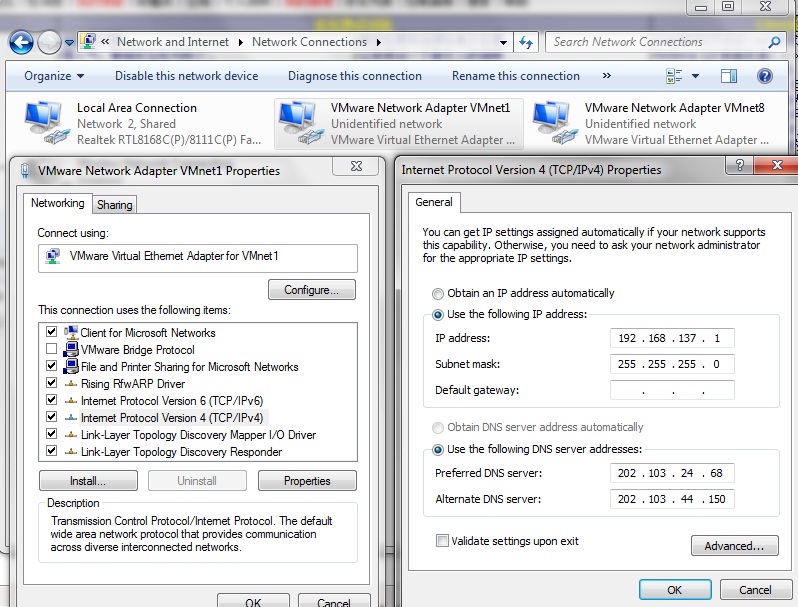This screenshot has height=607, width=798.
Task: Click the greyed Forward arrow button
Action: pos(49,42)
